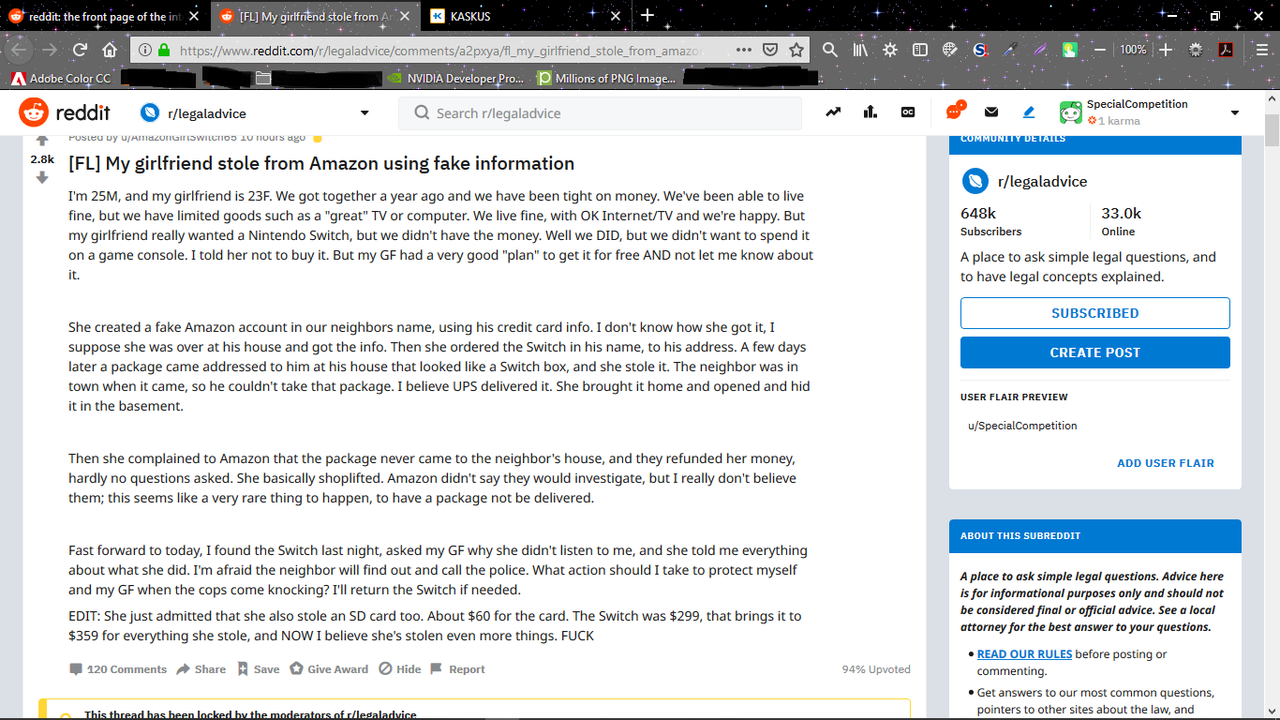Open Millions of PNG Images bookmark
This screenshot has width=1280, height=720.
(607, 78)
